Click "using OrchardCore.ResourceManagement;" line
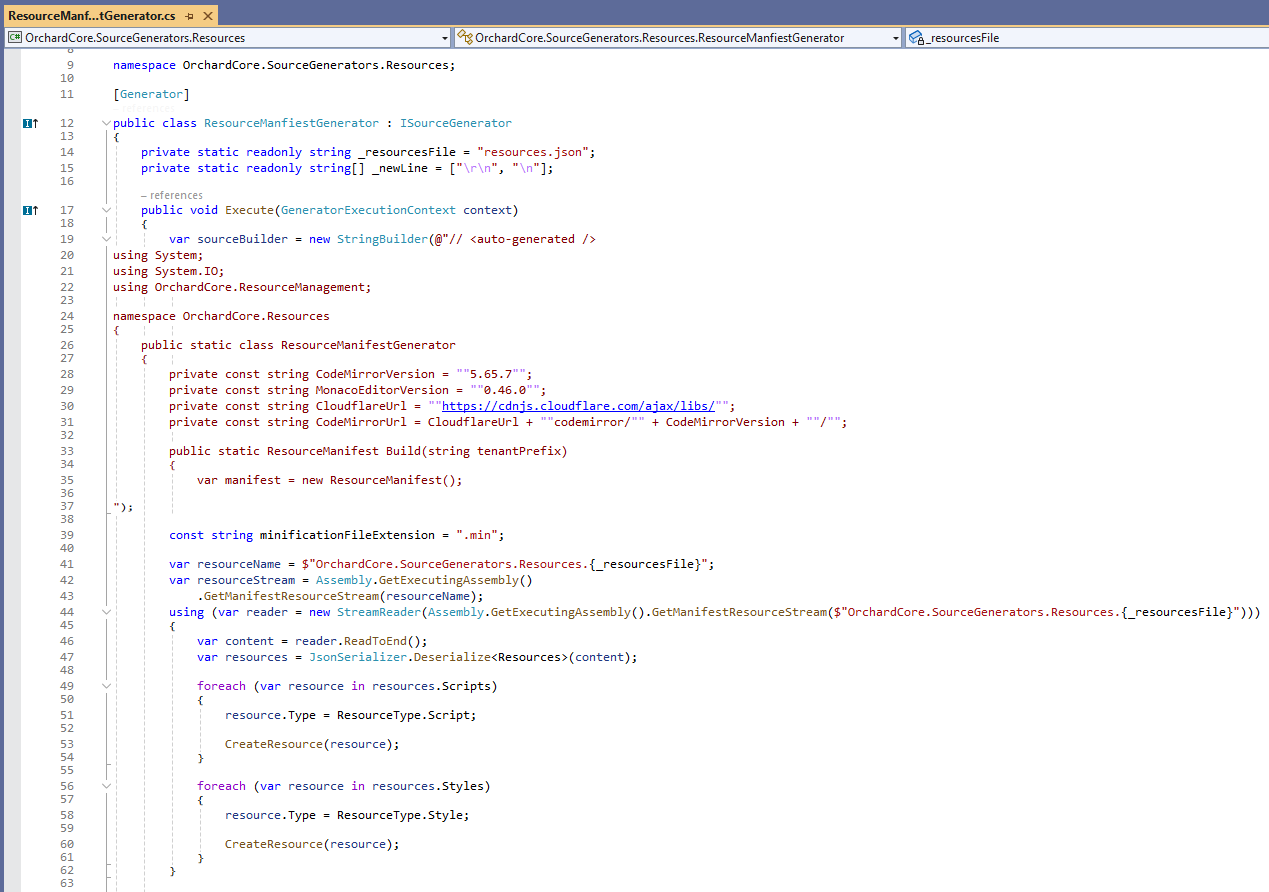The width and height of the screenshot is (1269, 892). 242,287
